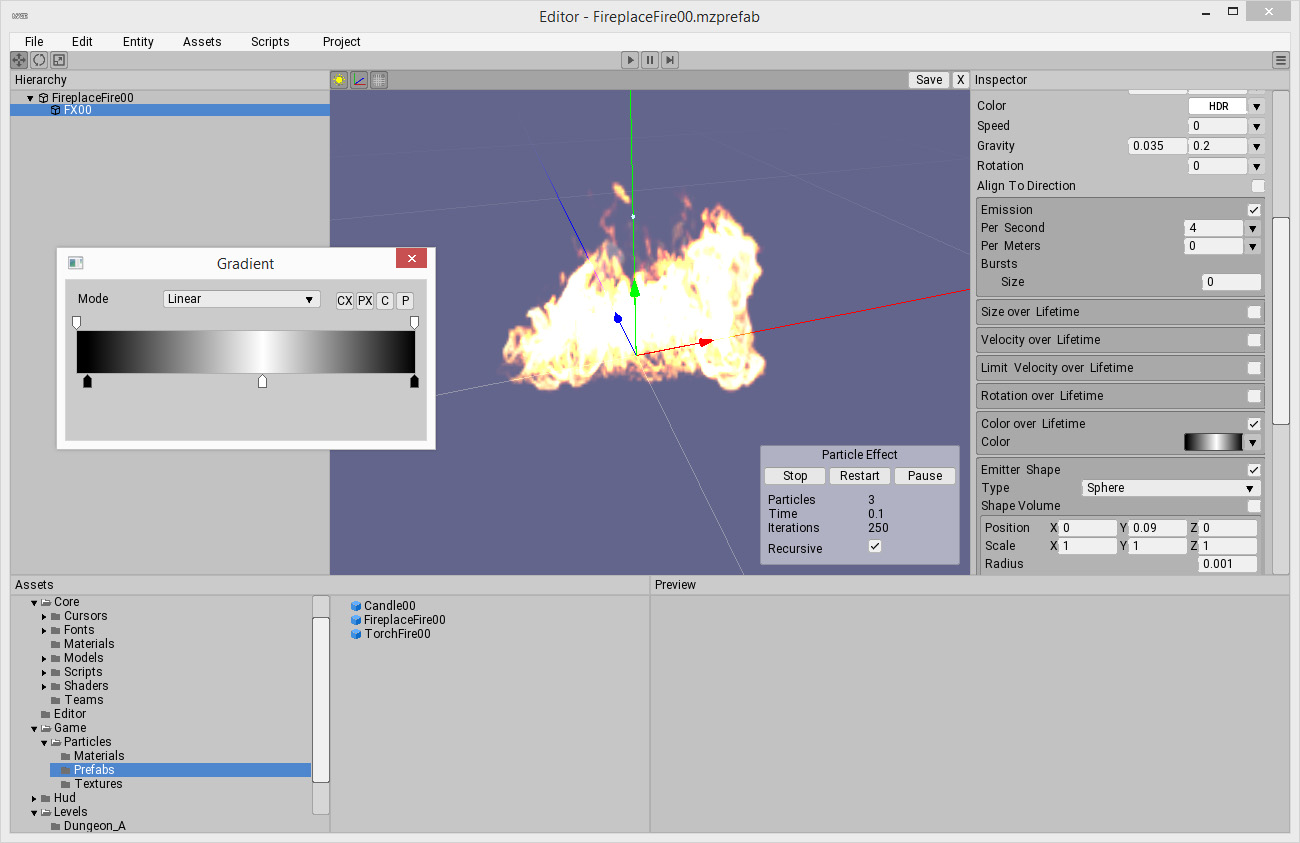Open the Color over Lifetime gradient swatch

click(1212, 442)
